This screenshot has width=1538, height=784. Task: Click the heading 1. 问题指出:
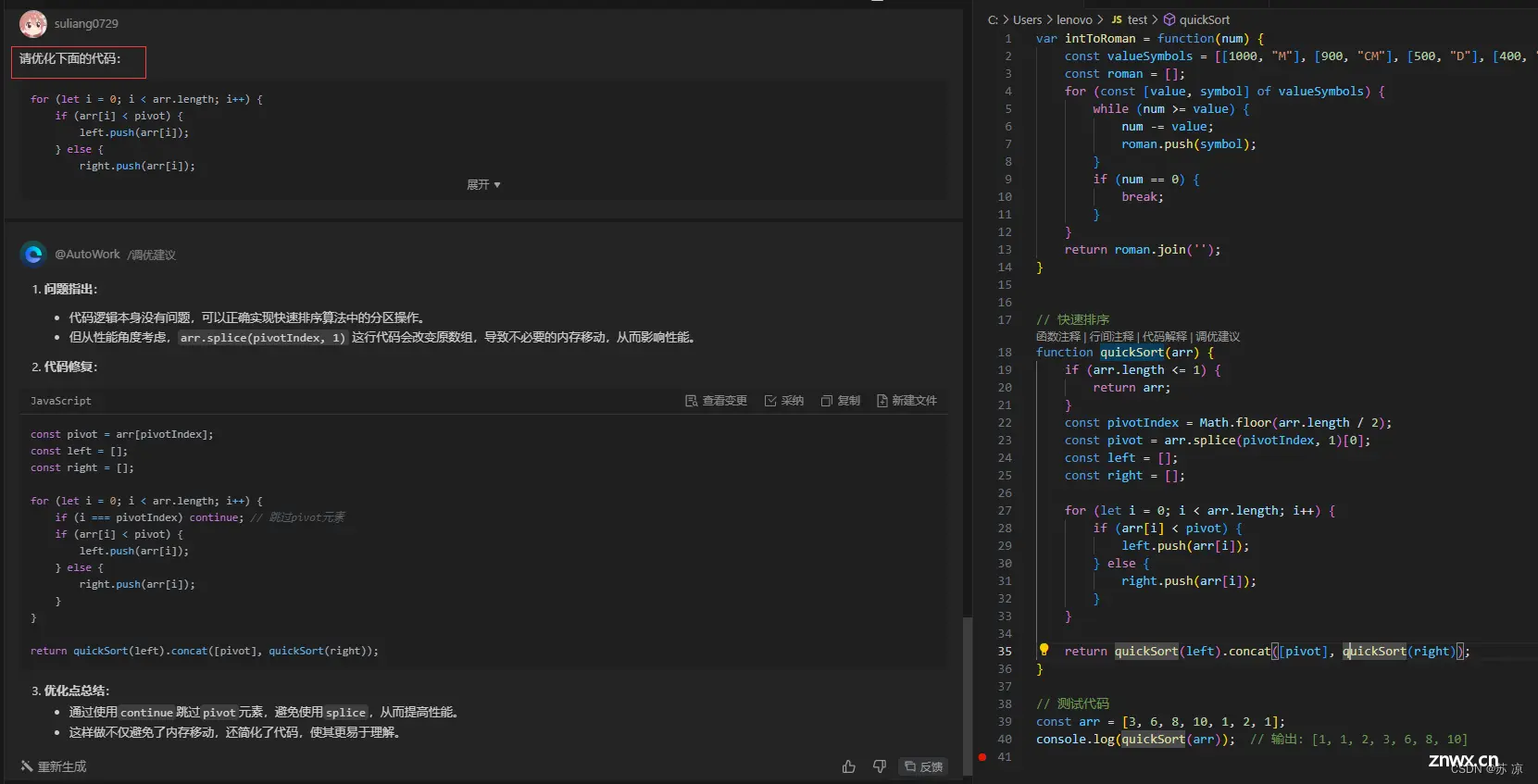click(64, 289)
